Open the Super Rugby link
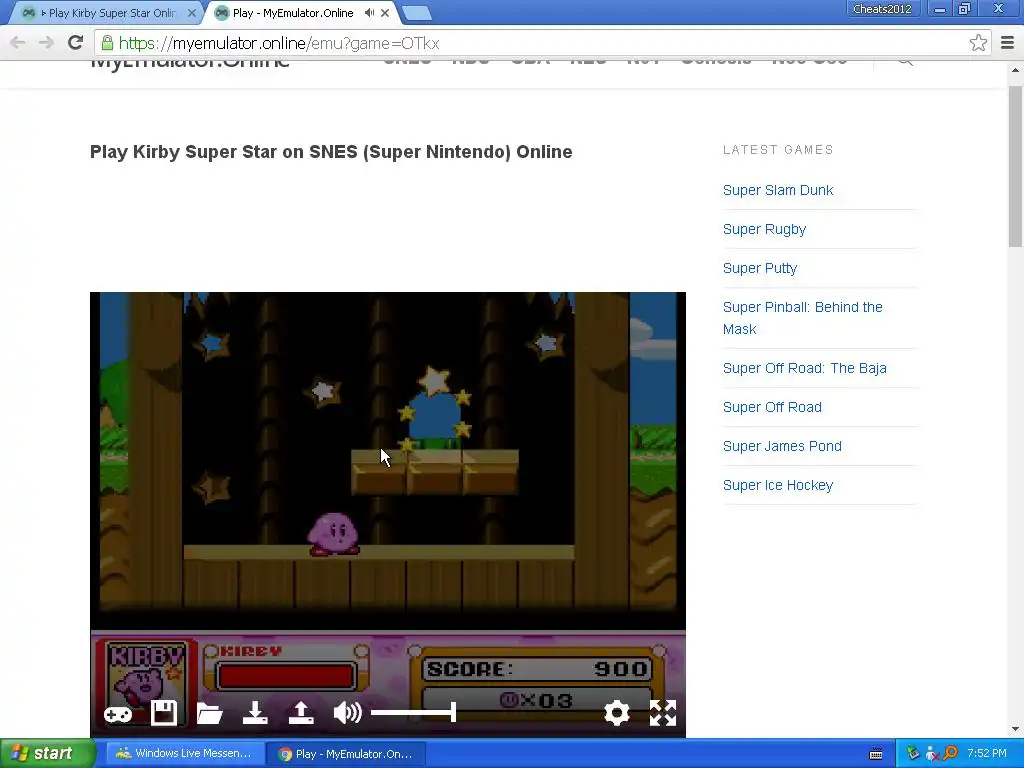Viewport: 1024px width, 768px height. 764,229
